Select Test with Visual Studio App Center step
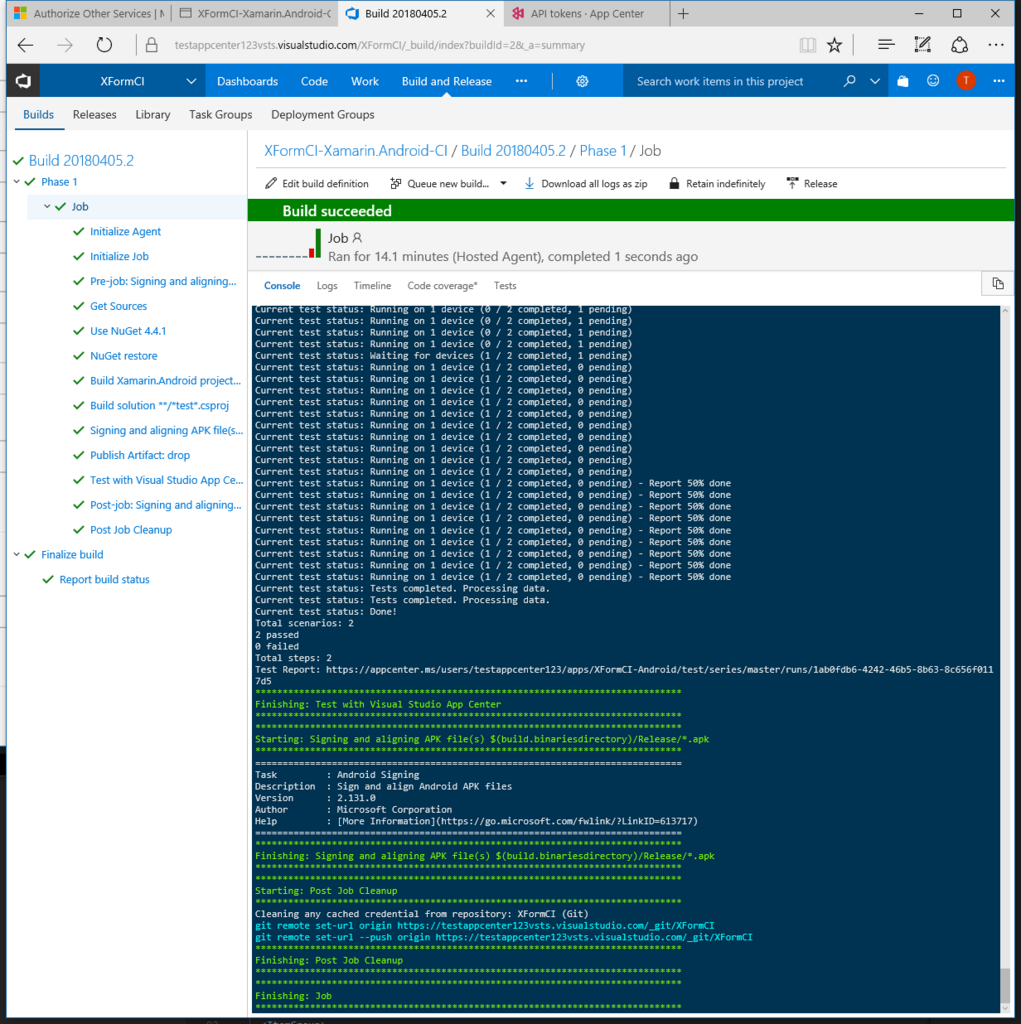 [167, 480]
